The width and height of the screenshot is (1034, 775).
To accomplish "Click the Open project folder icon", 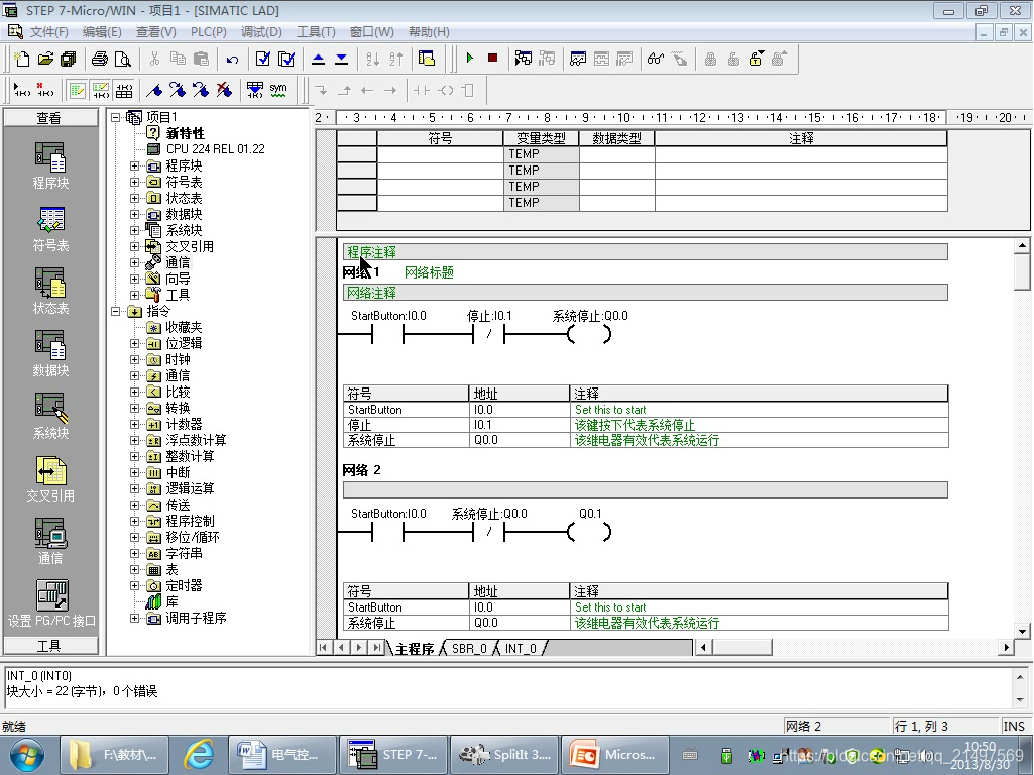I will click(x=45, y=59).
